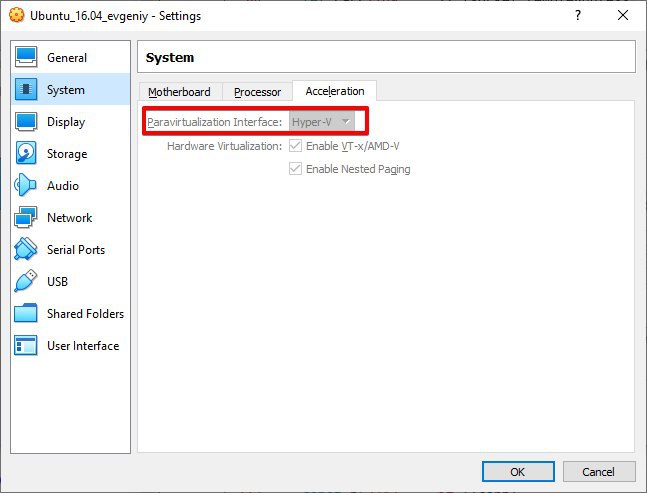This screenshot has width=647, height=493.
Task: Click the System heading text
Action: [x=170, y=57]
